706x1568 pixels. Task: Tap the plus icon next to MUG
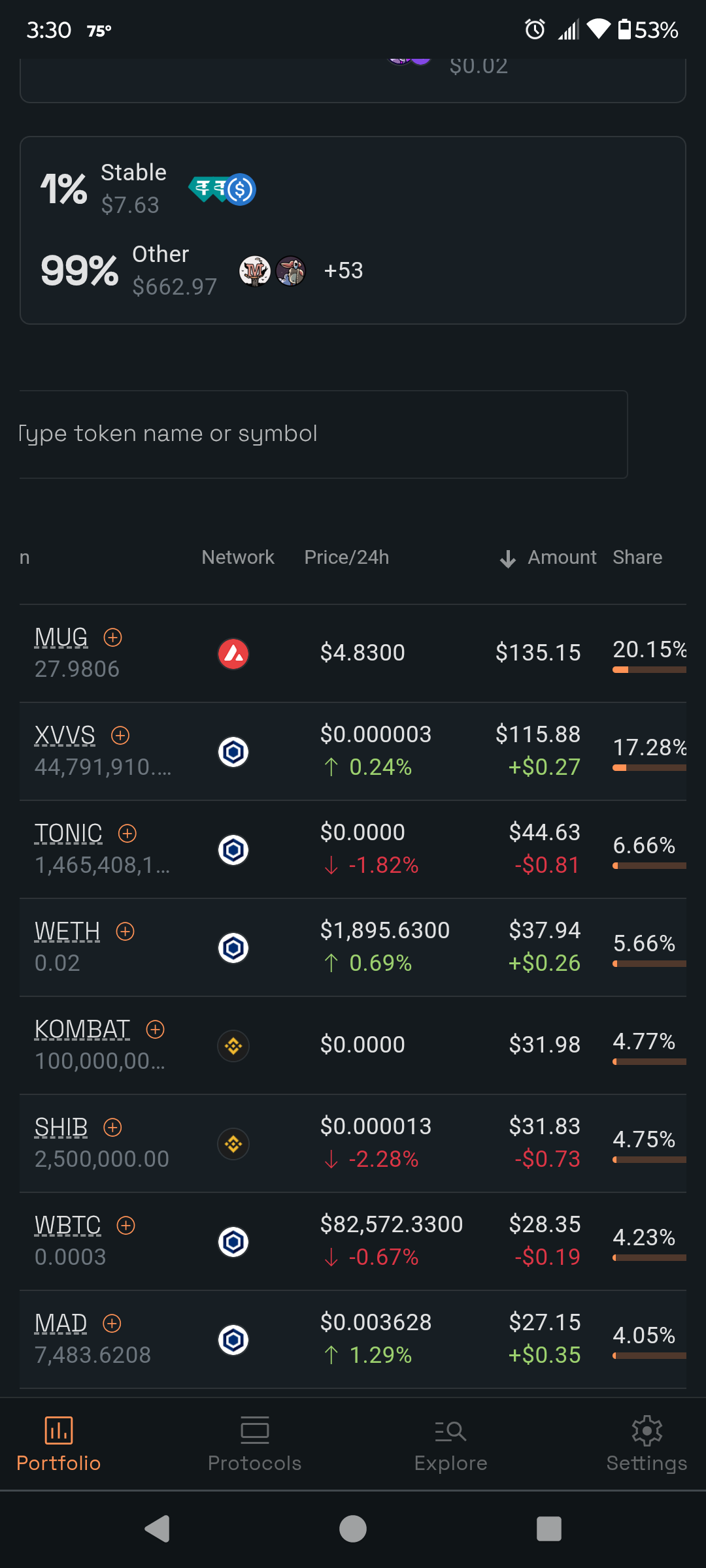(x=112, y=637)
